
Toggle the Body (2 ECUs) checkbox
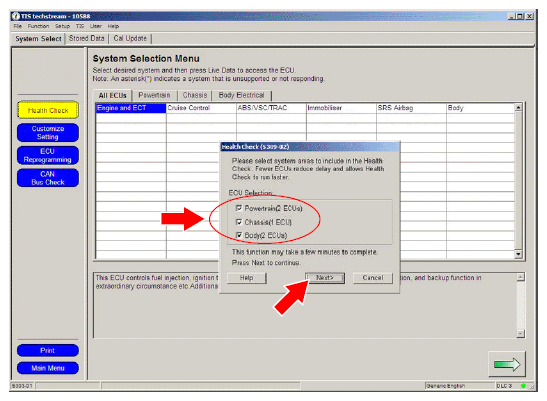tap(239, 235)
